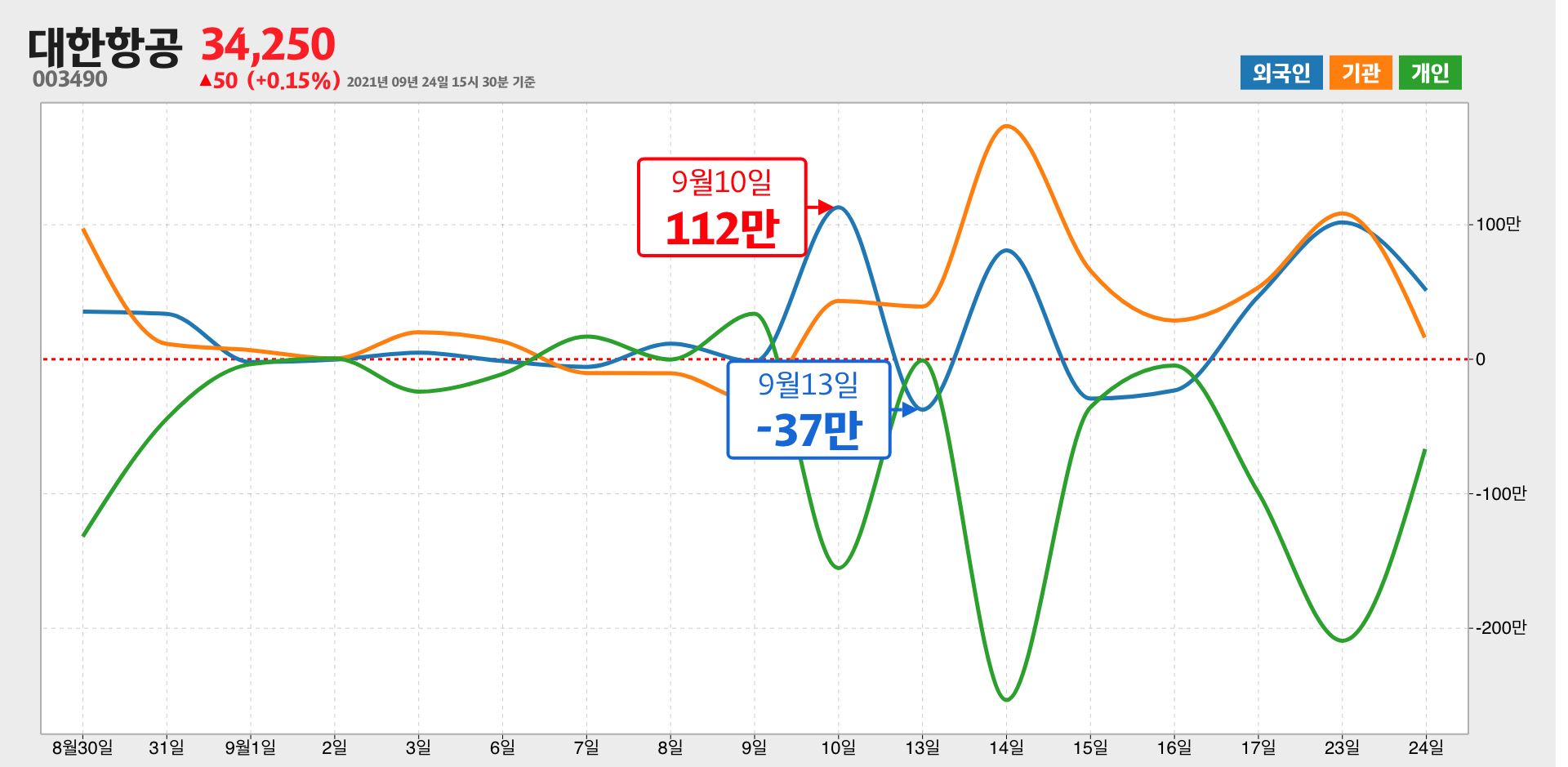Viewport: 1568px width, 767px height.
Task: Click the green line trough at 14일
Action: point(1006,700)
